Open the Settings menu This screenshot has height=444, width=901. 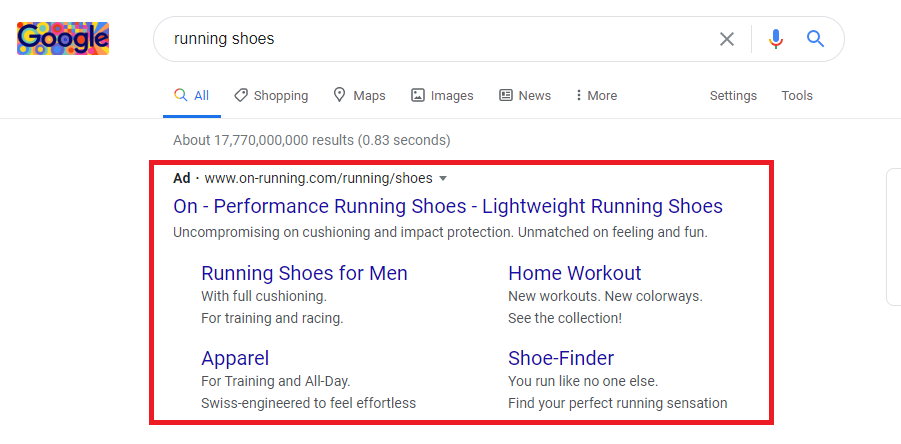pyautogui.click(x=733, y=96)
